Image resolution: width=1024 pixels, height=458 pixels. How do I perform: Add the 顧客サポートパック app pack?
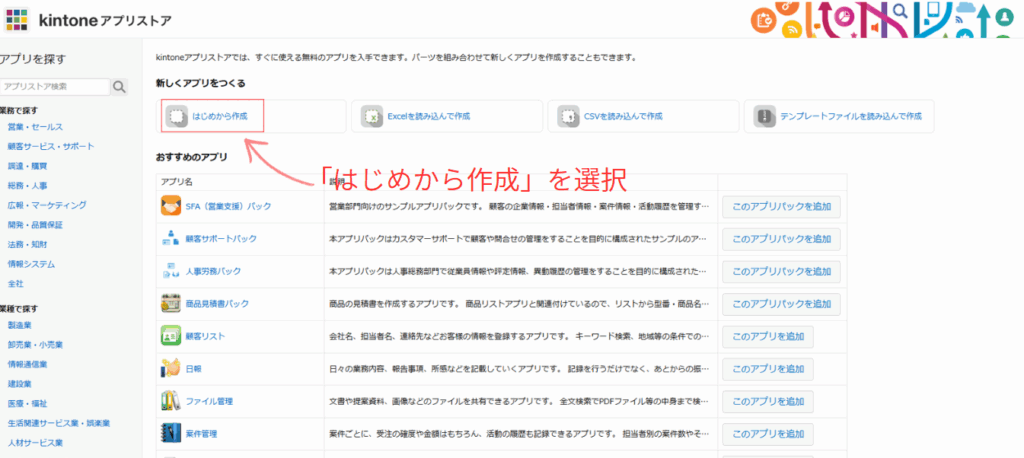click(781, 239)
